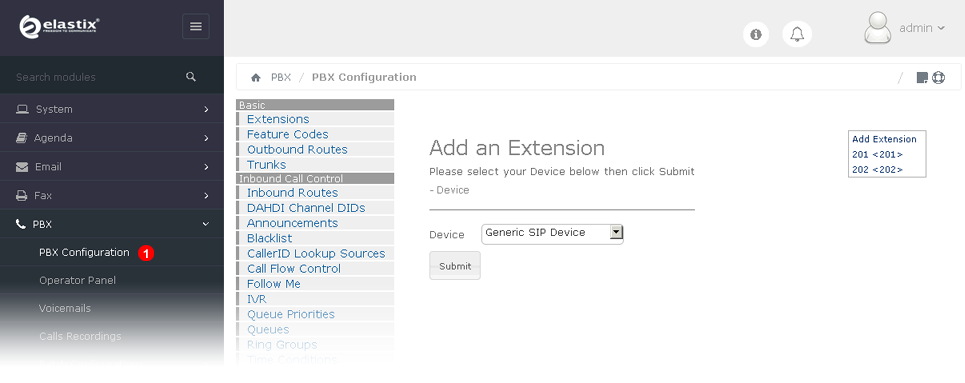Open Calls Recordings submenu item

80,336
